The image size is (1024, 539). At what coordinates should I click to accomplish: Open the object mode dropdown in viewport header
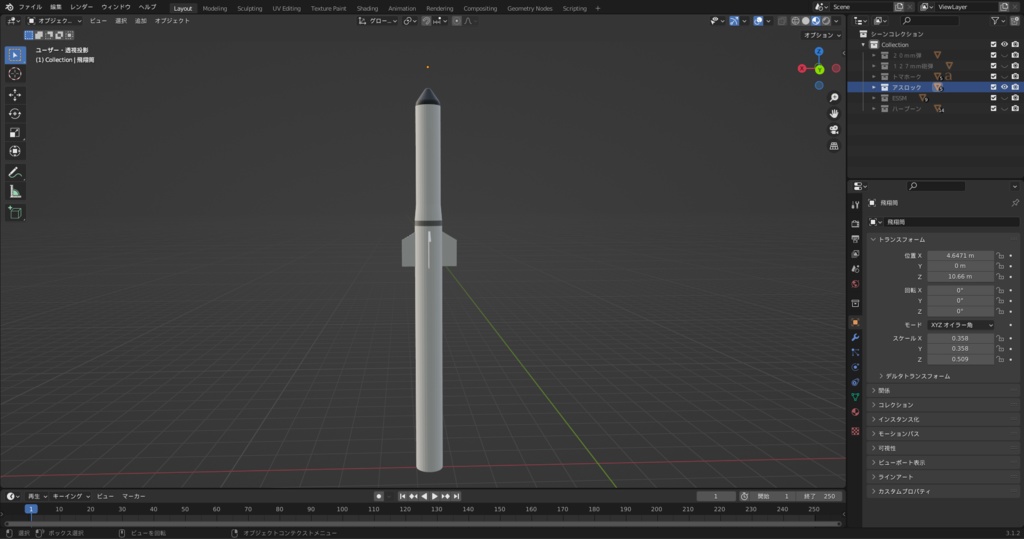(55, 21)
